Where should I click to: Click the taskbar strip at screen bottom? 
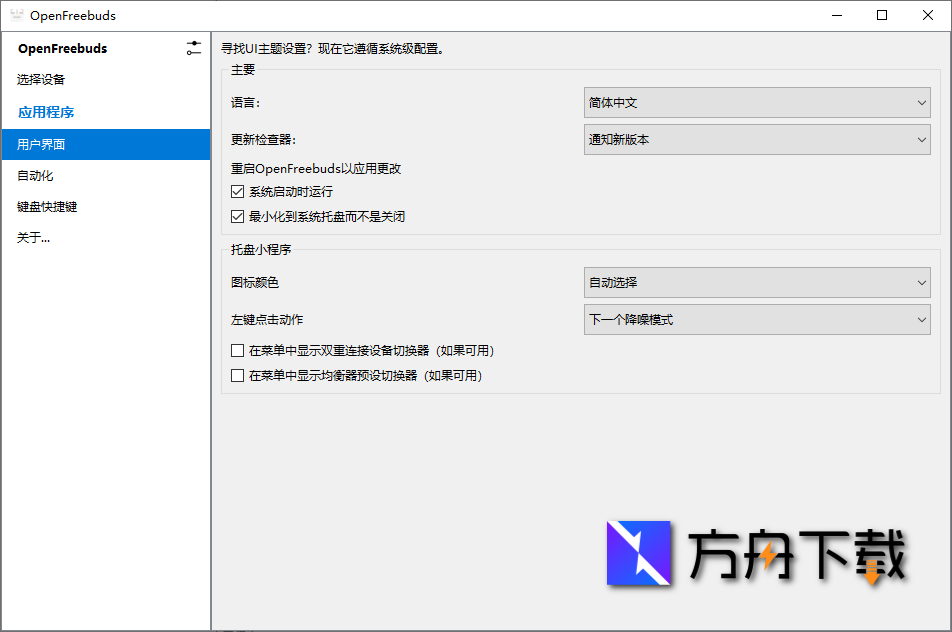pyautogui.click(x=476, y=629)
